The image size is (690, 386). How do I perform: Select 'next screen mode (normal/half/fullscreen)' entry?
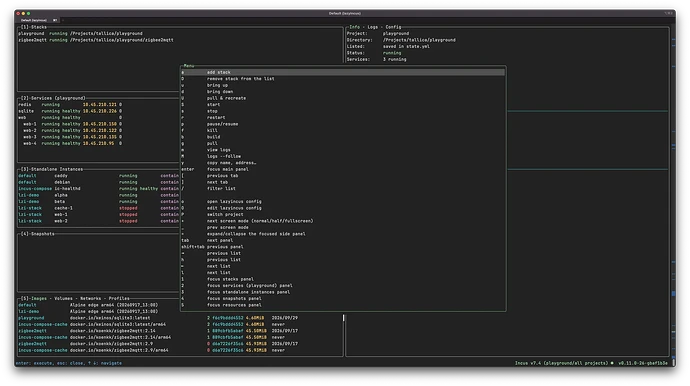point(343,221)
